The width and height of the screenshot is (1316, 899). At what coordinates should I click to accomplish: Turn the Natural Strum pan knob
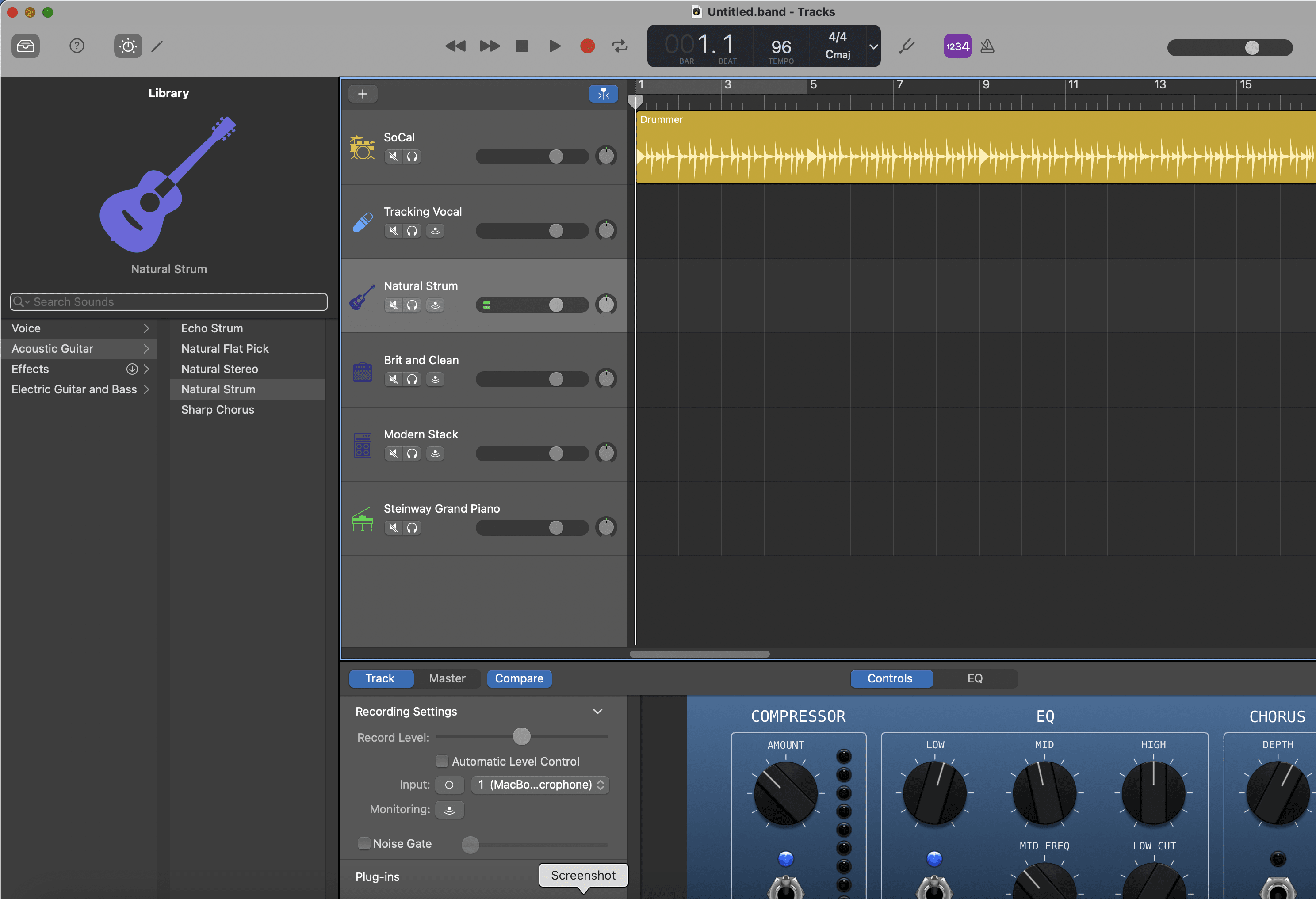point(606,305)
